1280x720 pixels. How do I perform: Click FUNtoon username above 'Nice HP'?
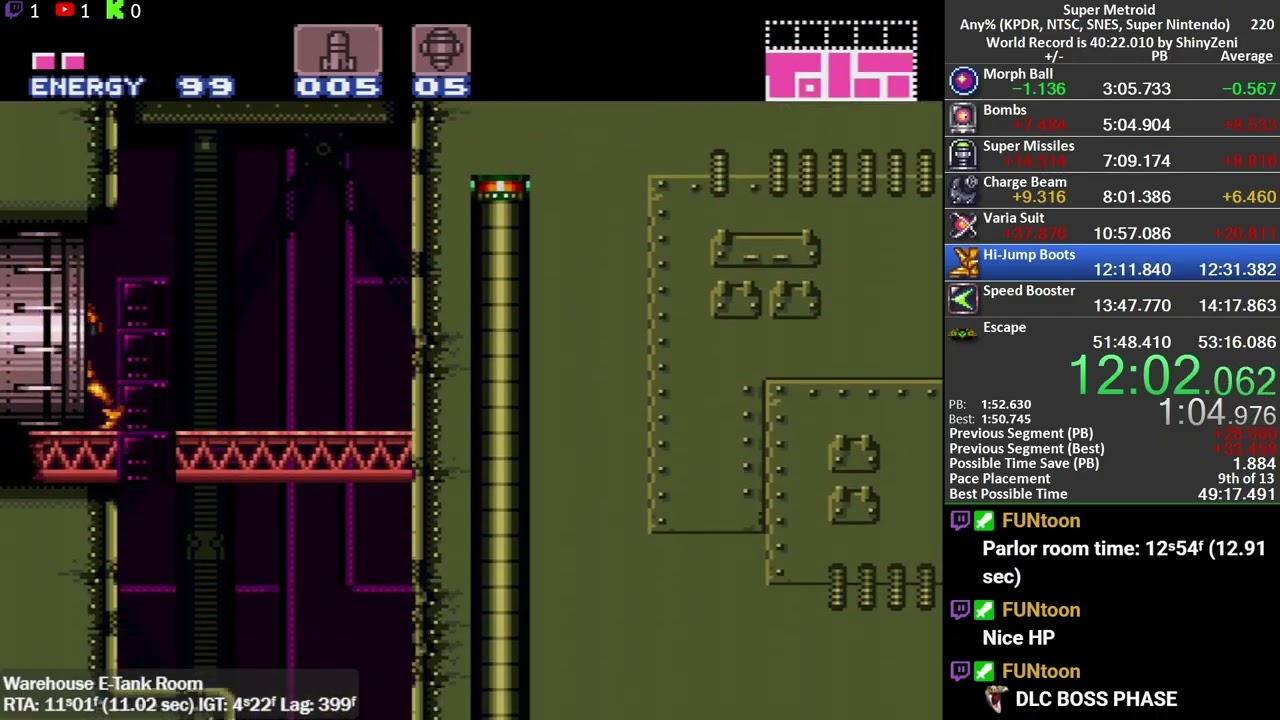pyautogui.click(x=1040, y=609)
